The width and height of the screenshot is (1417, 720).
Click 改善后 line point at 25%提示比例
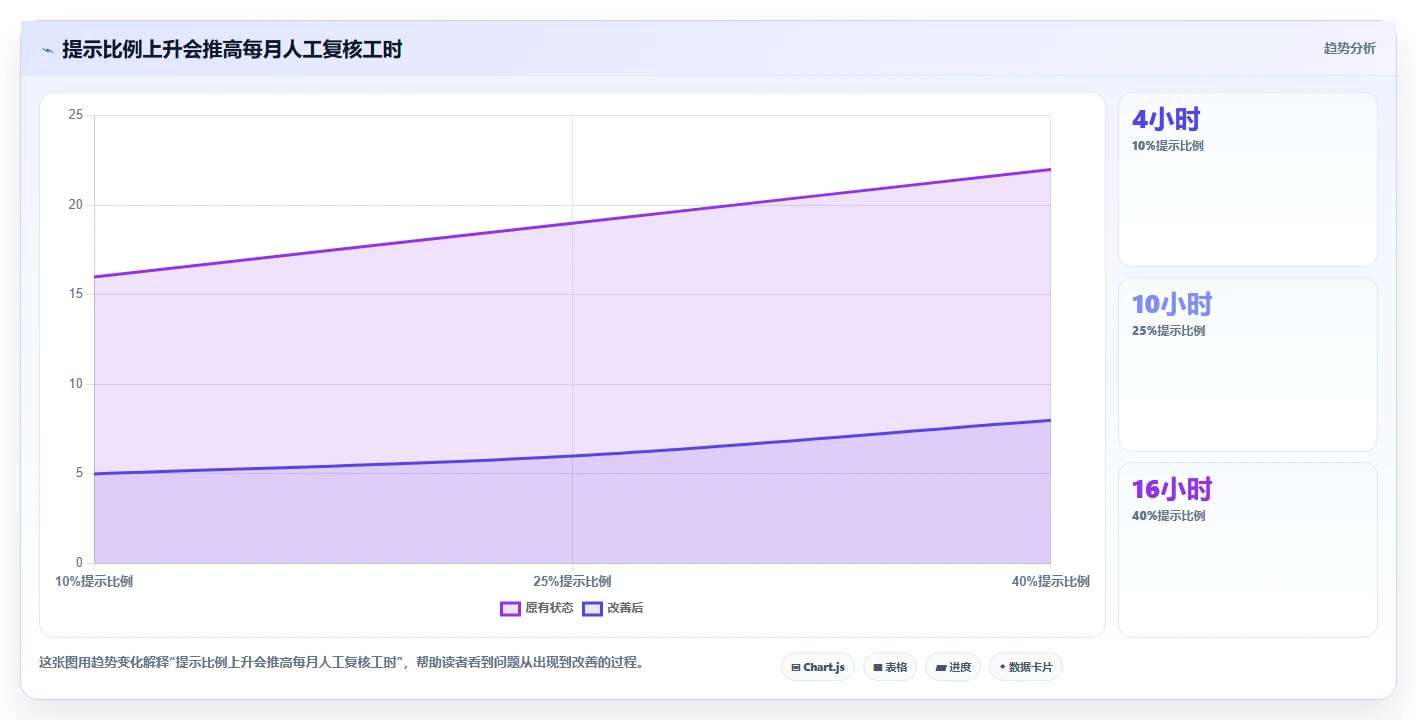[x=572, y=456]
